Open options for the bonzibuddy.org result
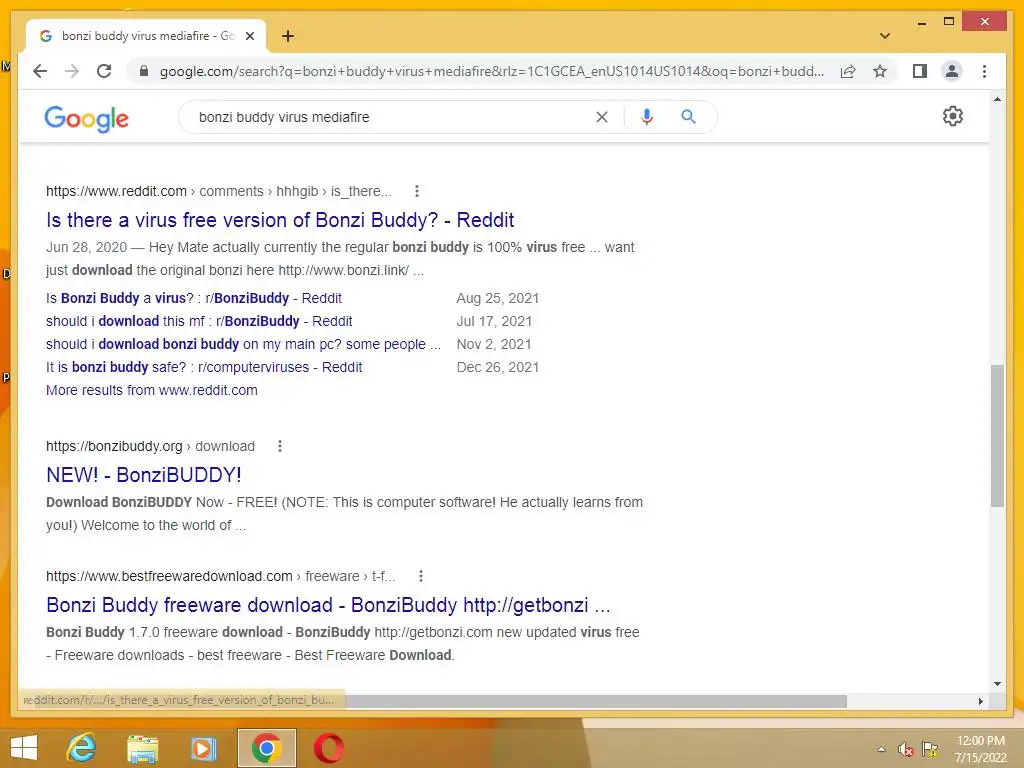Viewport: 1024px width, 768px height. click(280, 446)
